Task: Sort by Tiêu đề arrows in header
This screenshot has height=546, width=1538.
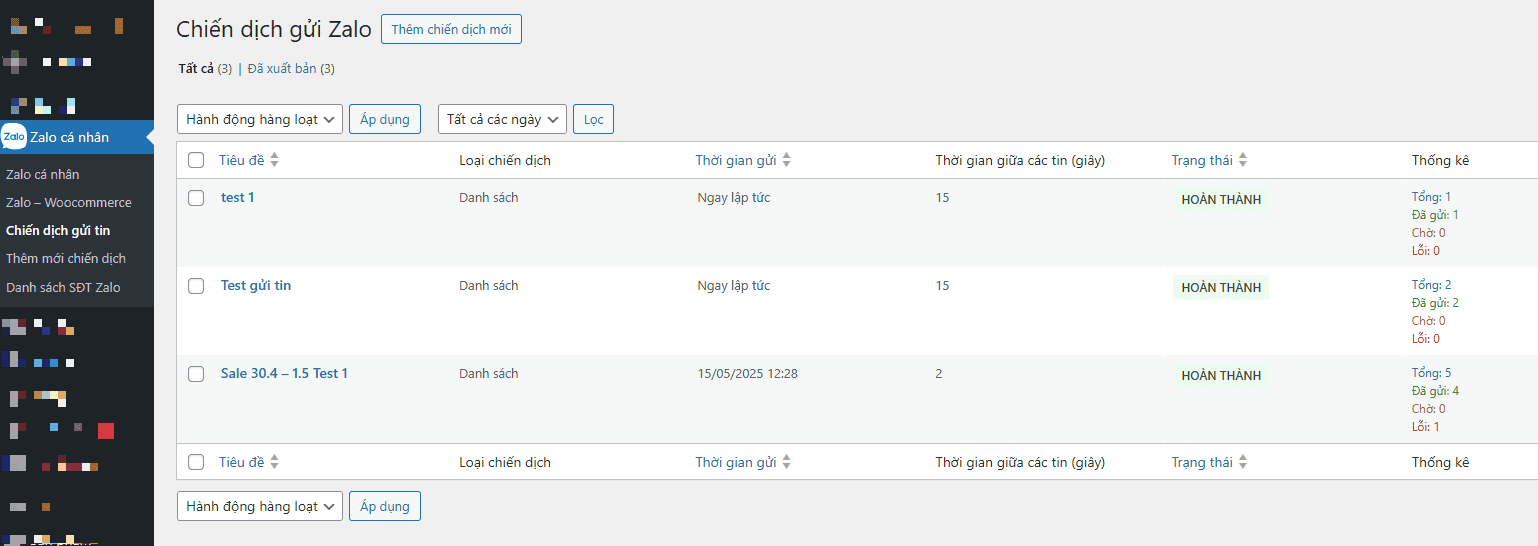Action: click(275, 160)
